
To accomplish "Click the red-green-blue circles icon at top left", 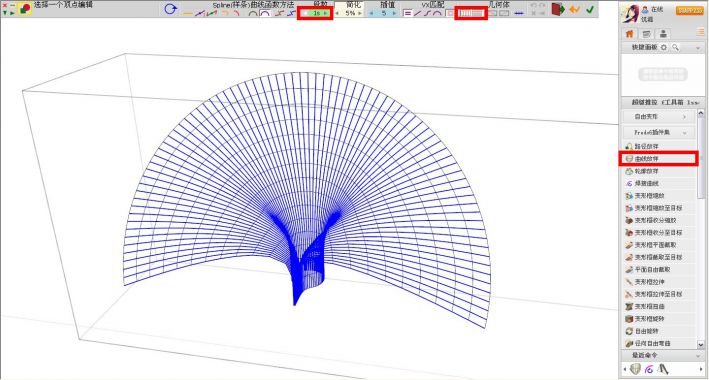I will pyautogui.click(x=25, y=8).
